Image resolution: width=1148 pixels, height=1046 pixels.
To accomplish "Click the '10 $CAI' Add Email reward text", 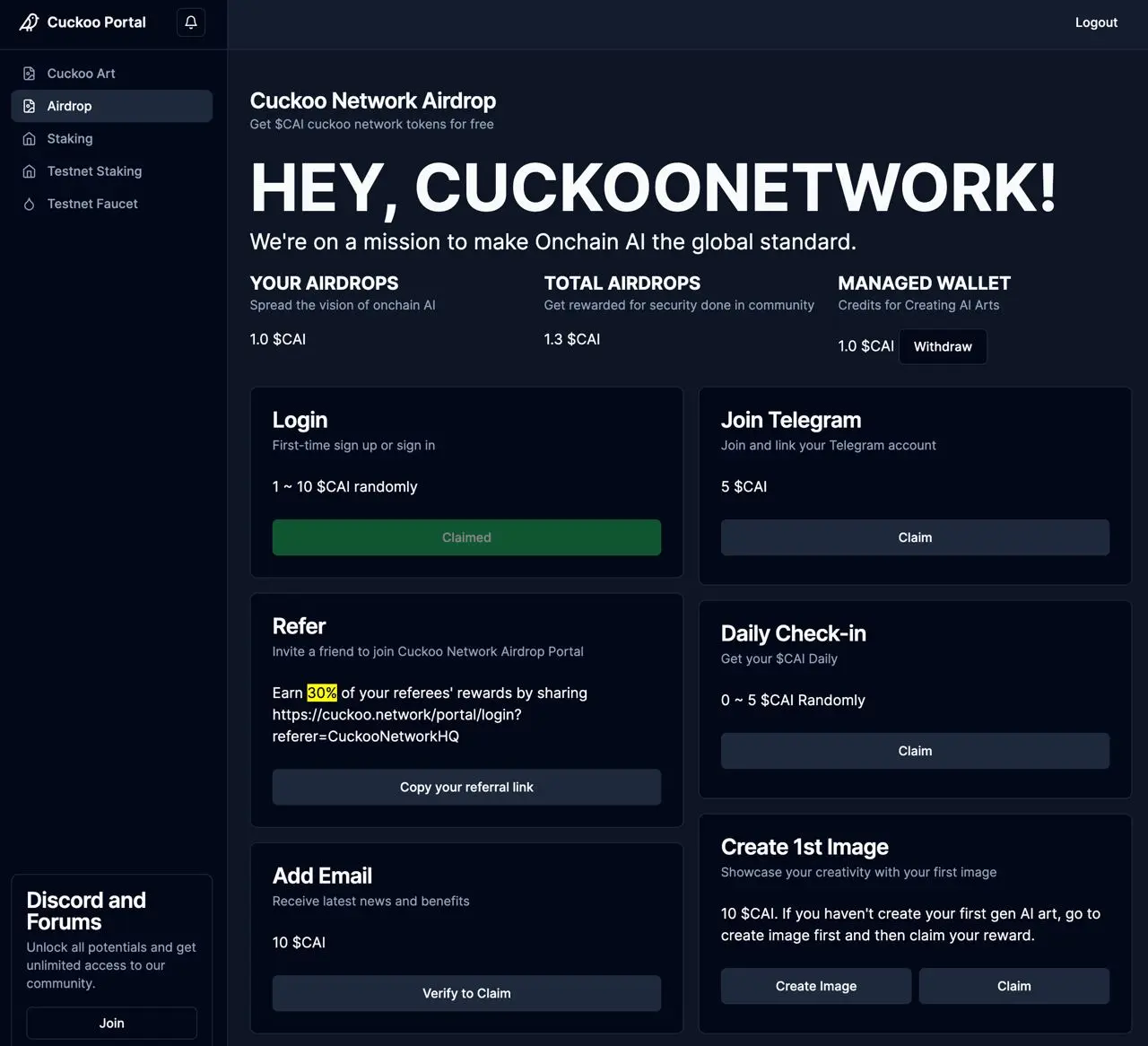I will click(x=299, y=942).
